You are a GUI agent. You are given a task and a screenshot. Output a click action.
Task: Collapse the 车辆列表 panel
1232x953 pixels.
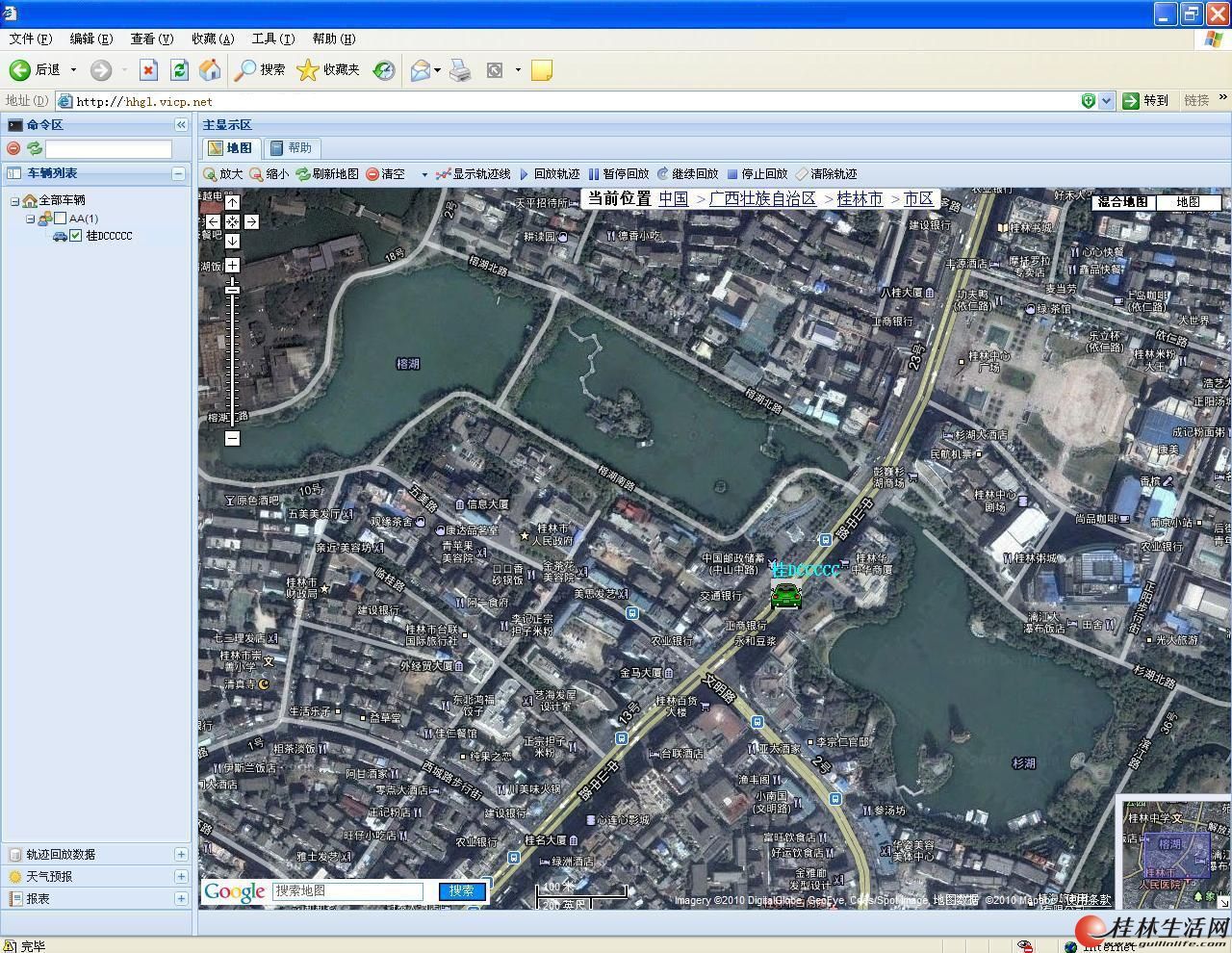pyautogui.click(x=178, y=173)
